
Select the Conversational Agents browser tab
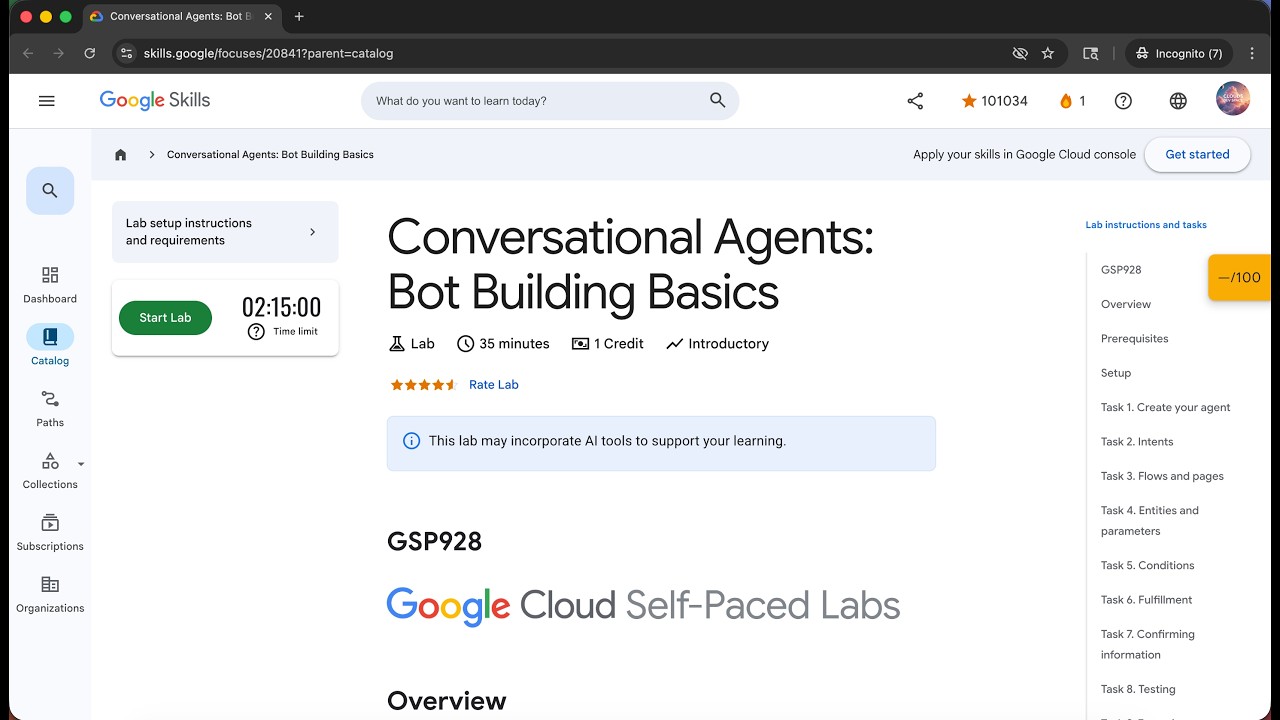(x=180, y=17)
